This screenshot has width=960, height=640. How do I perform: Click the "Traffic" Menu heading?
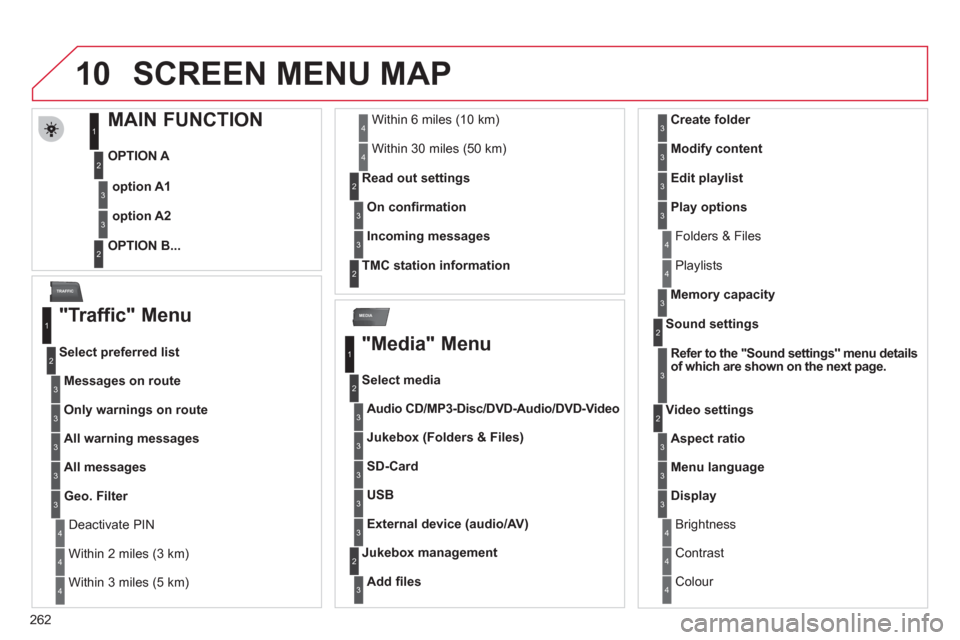[x=125, y=315]
